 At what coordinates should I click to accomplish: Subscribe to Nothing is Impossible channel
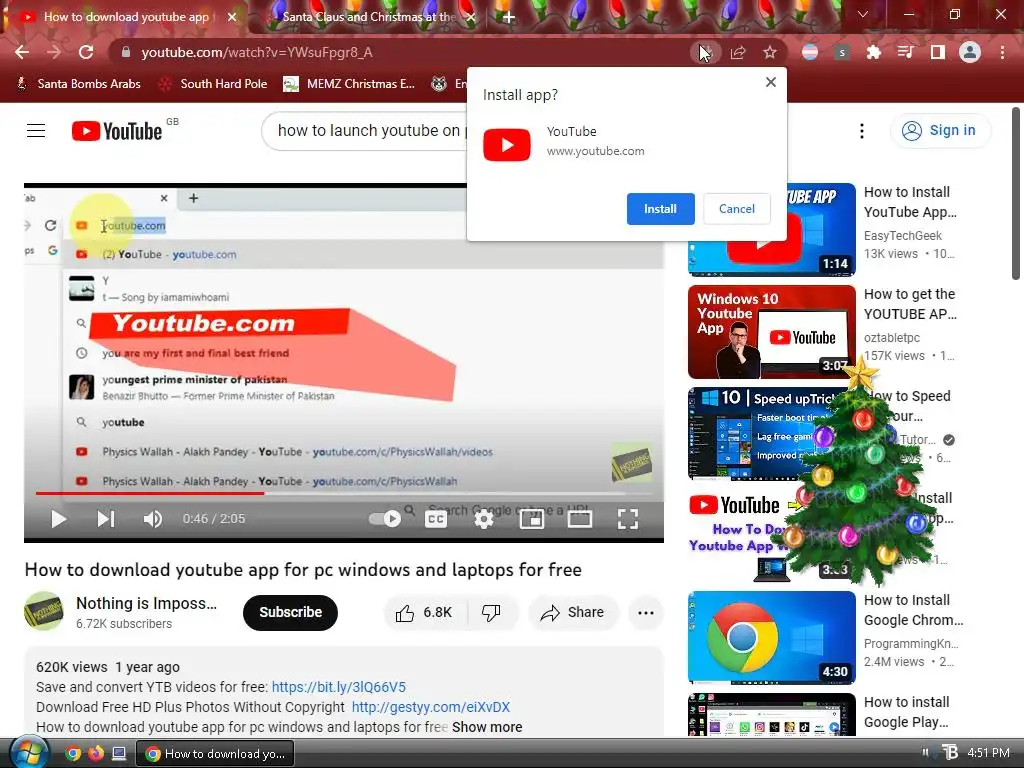click(290, 613)
